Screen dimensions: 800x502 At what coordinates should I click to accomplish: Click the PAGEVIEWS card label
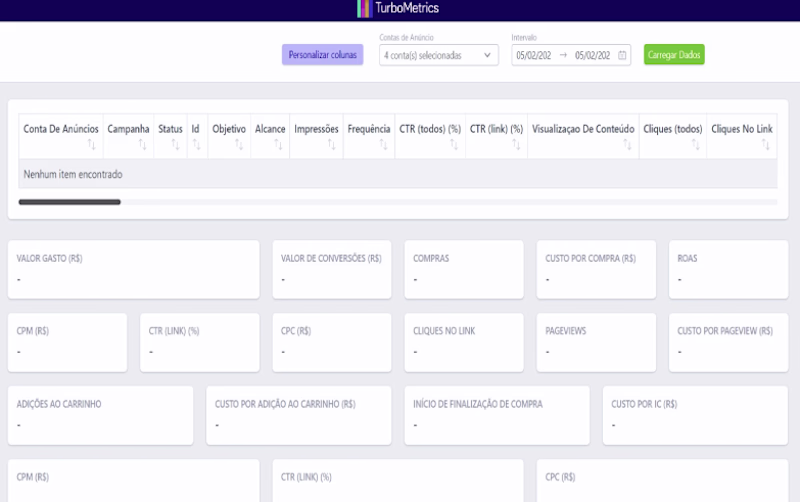tap(565, 331)
